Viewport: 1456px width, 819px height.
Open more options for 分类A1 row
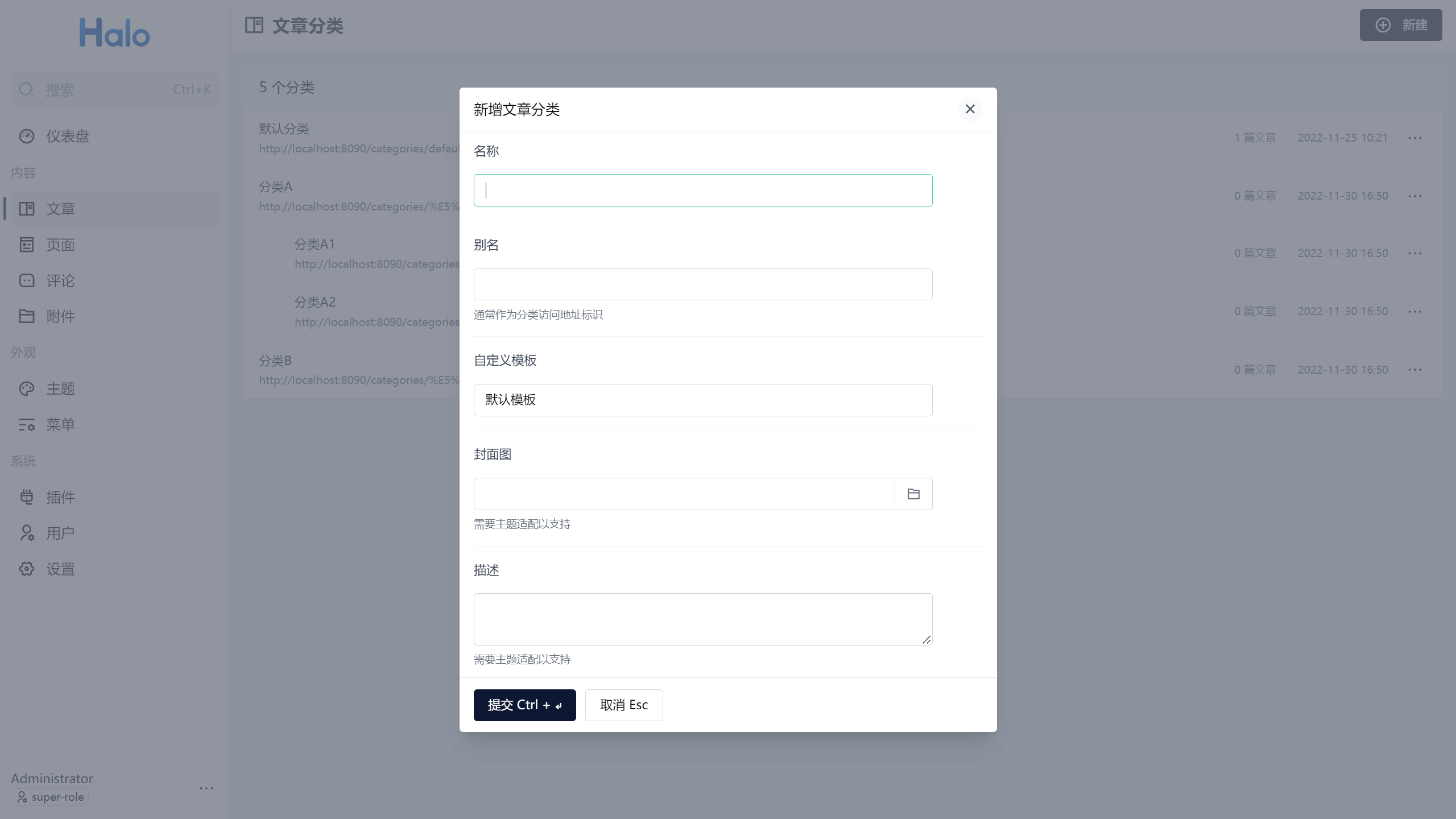(1415, 253)
